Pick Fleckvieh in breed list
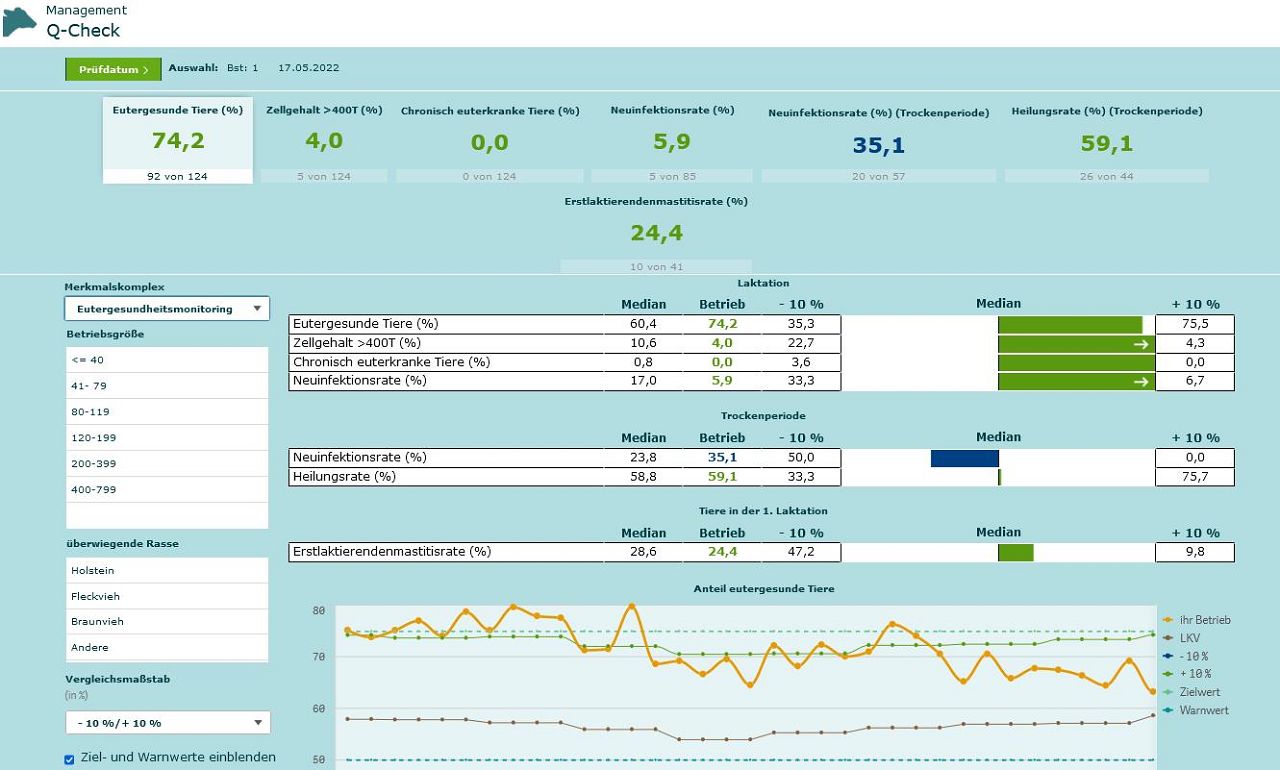This screenshot has width=1280, height=770. coord(167,596)
